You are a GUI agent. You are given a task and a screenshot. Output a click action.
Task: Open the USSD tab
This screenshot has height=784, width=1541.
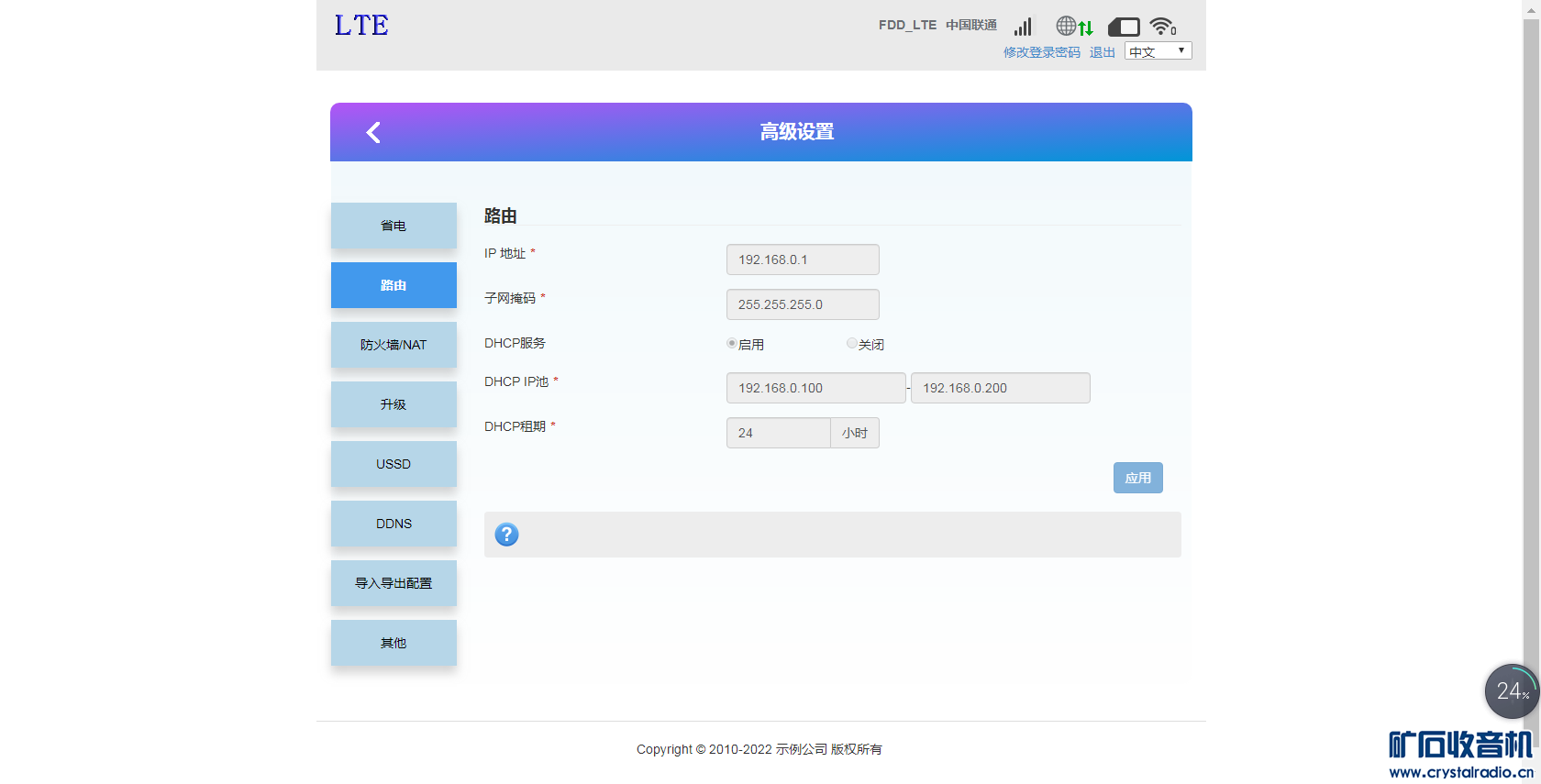(394, 464)
